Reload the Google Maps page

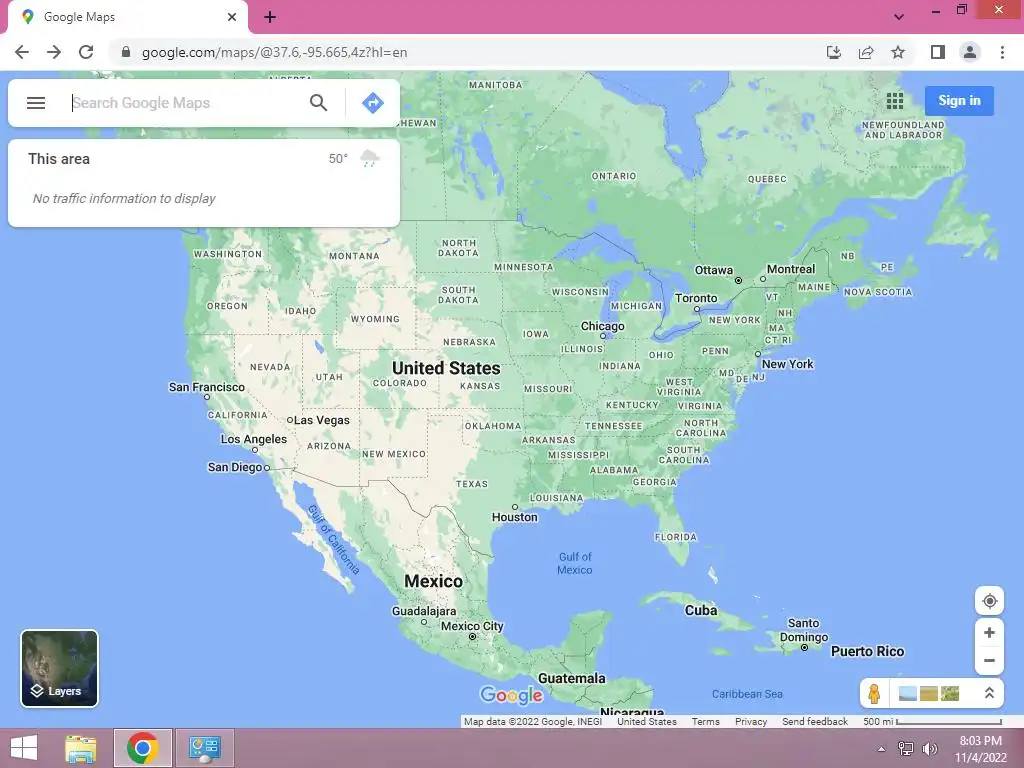click(86, 52)
